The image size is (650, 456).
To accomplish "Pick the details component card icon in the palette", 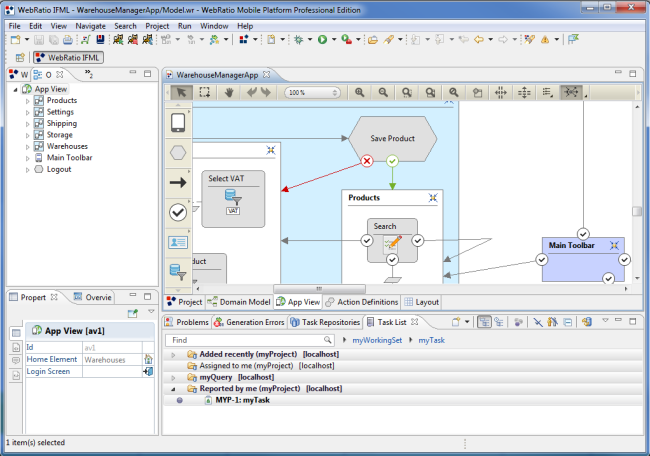I will pos(178,242).
